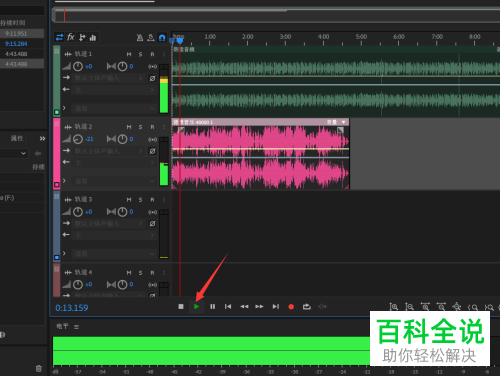The width and height of the screenshot is (500, 376).
Task: Click zoom out amplitude icon
Action: (x=409, y=307)
